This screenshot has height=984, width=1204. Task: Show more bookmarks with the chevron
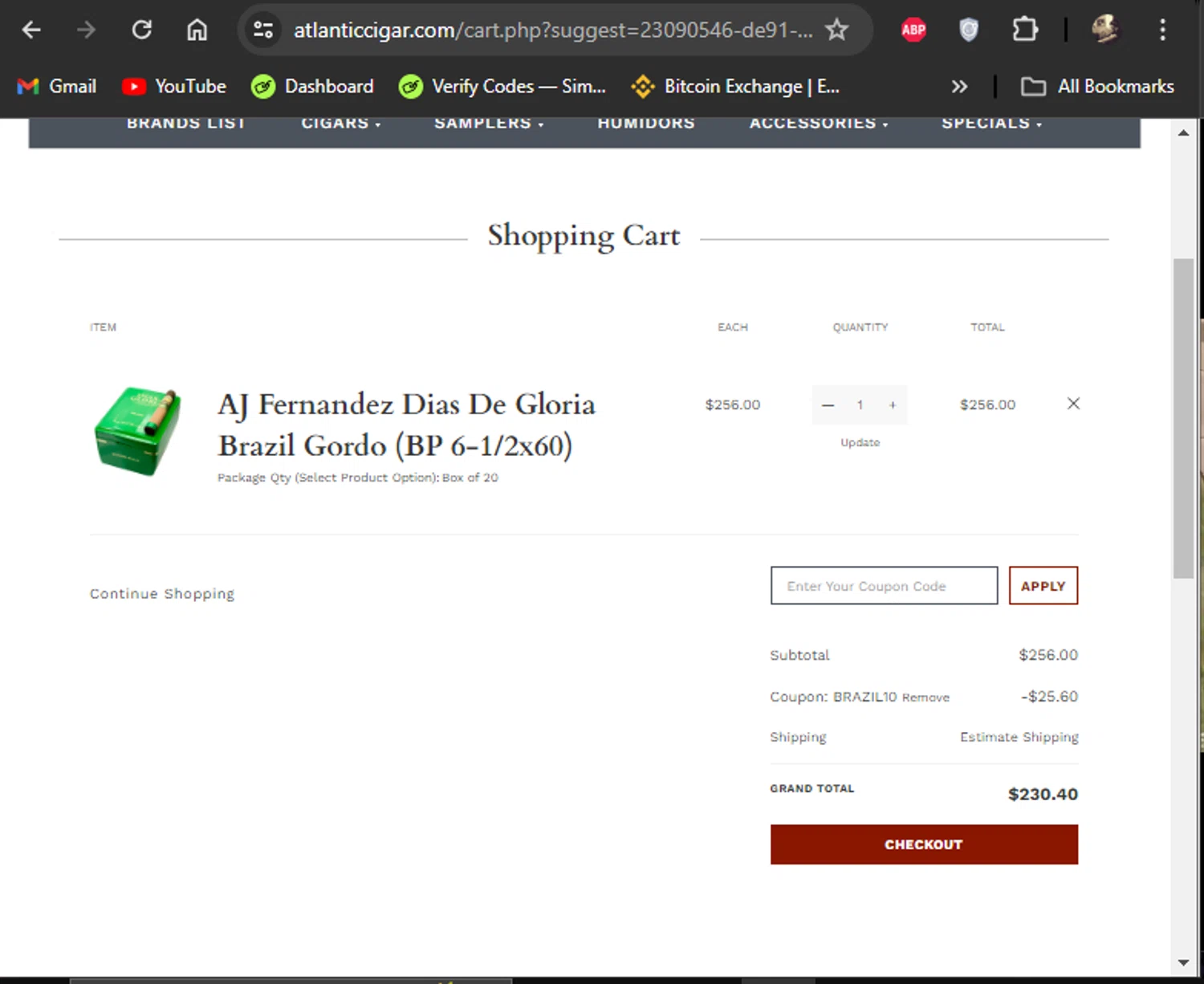[959, 86]
